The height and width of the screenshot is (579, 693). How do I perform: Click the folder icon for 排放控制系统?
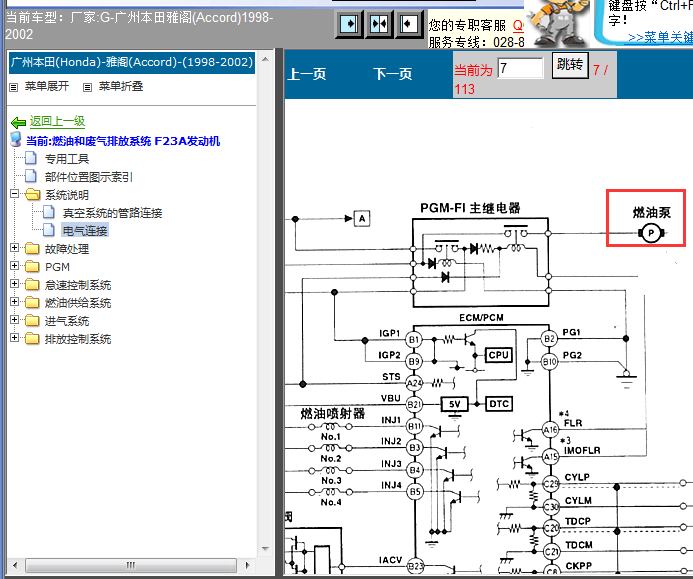pos(32,339)
